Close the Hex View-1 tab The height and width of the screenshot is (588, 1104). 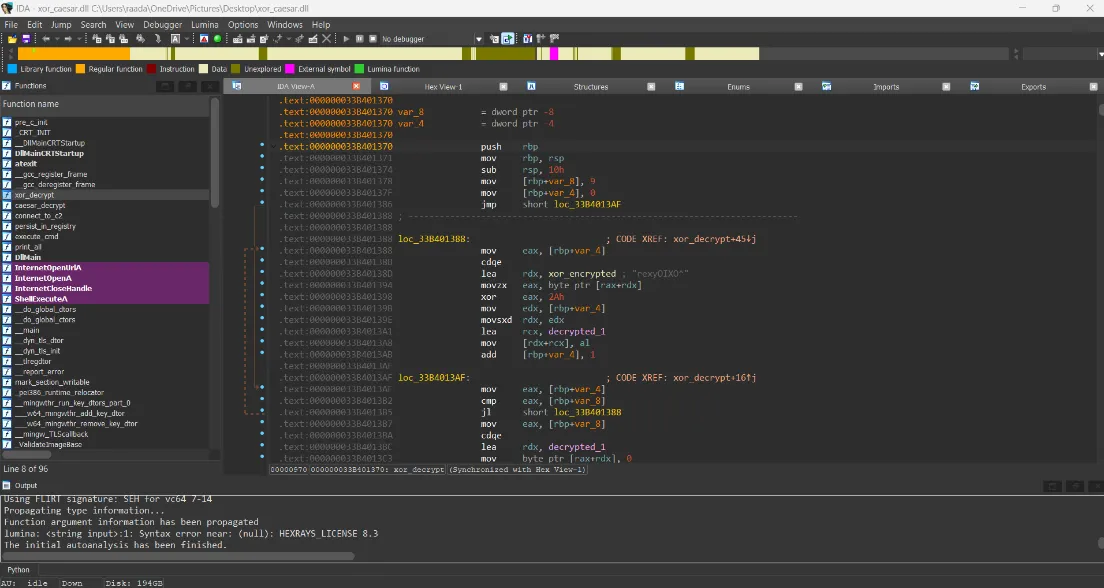[503, 87]
